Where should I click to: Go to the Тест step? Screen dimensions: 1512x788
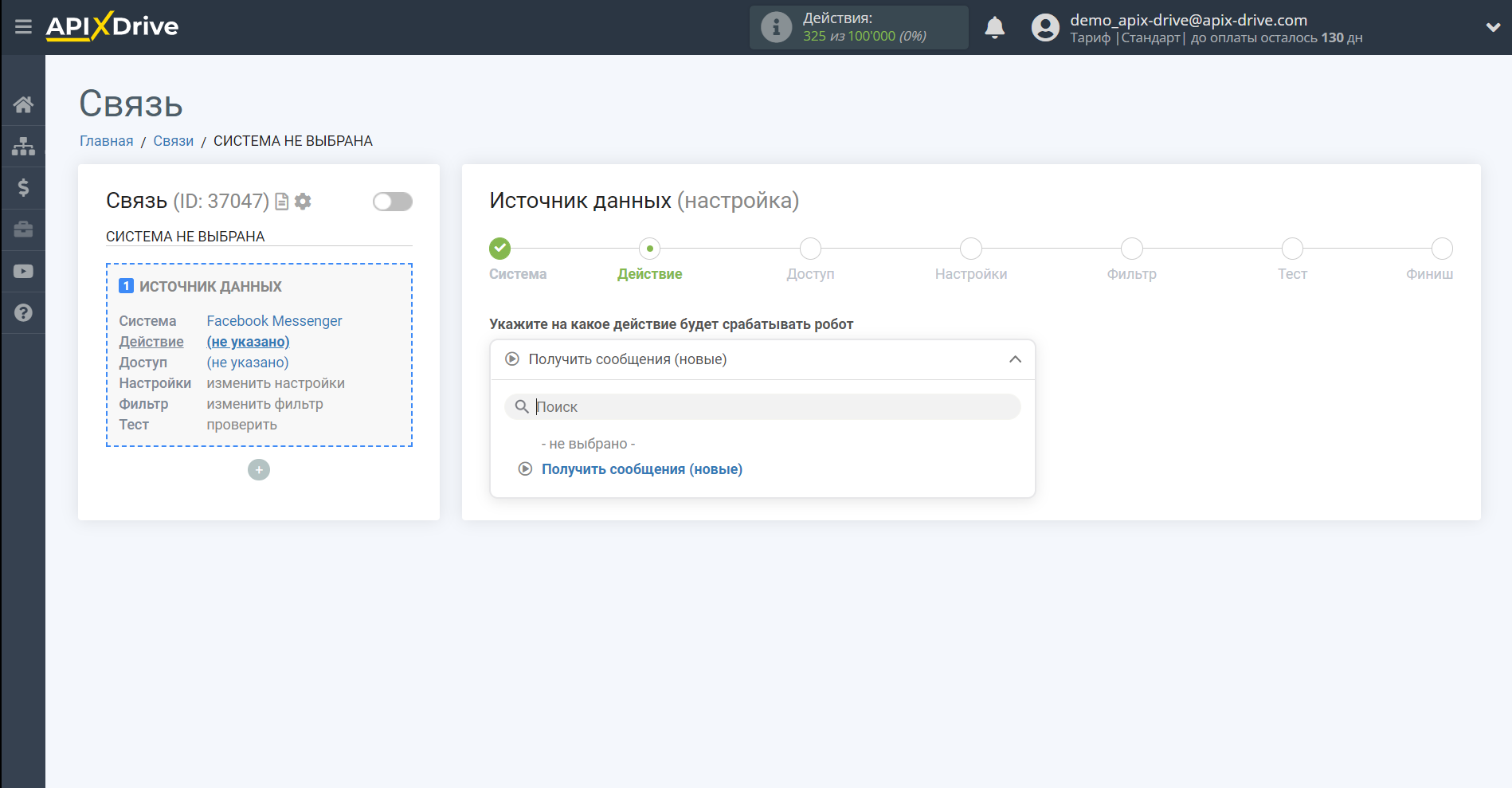pyautogui.click(x=1292, y=249)
